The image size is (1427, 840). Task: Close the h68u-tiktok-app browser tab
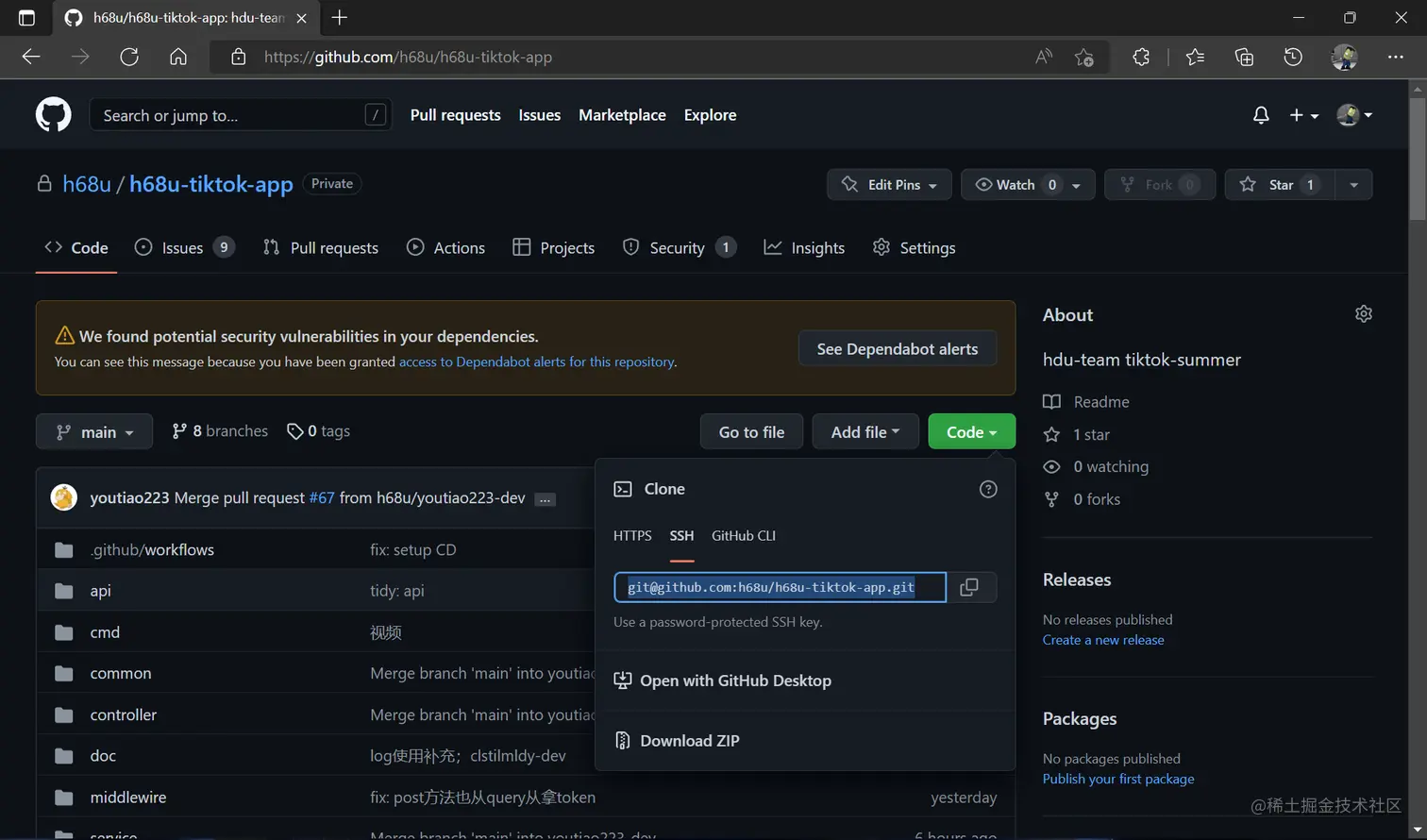301,18
